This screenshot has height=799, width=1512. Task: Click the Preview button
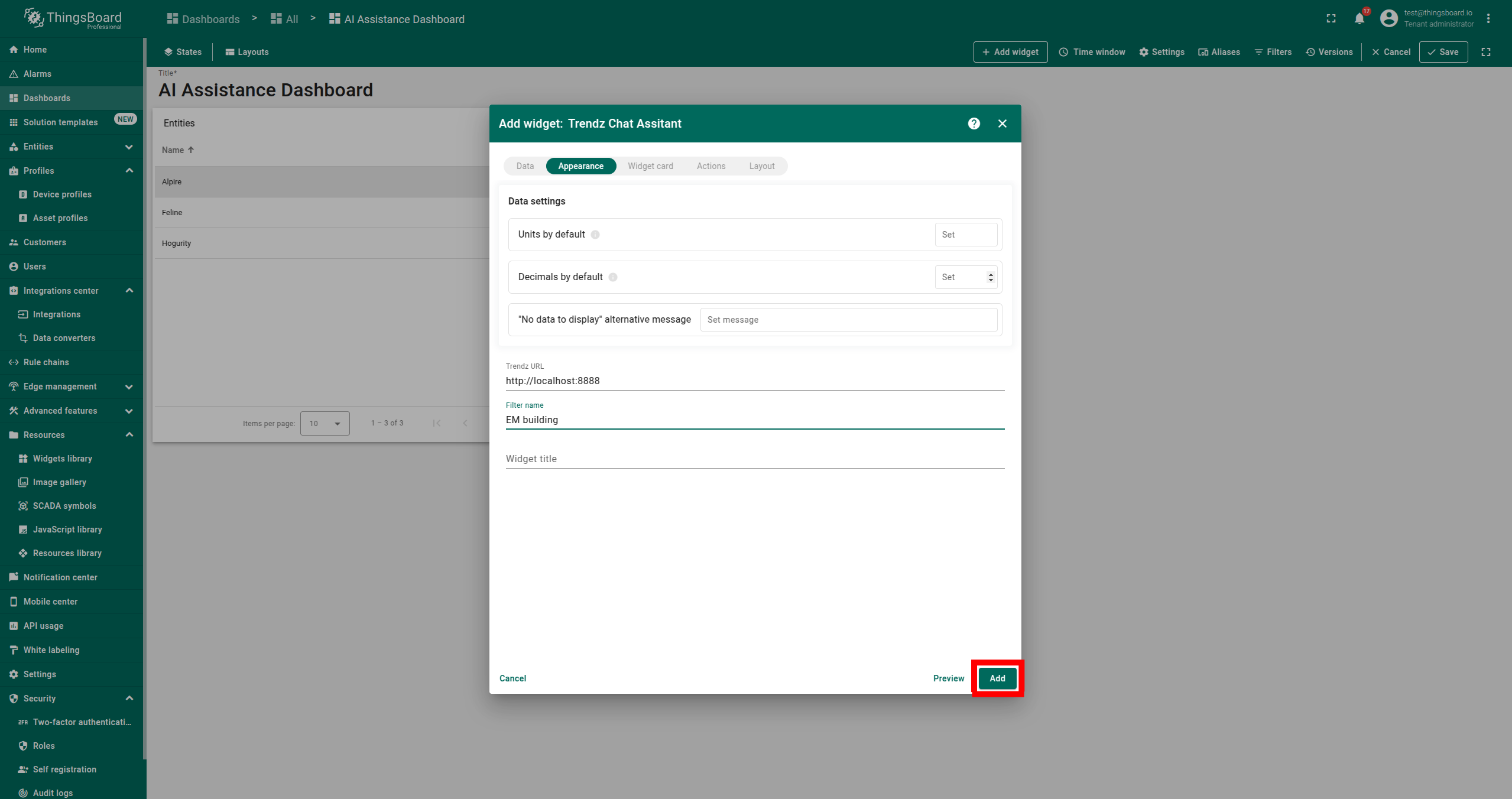tap(948, 678)
